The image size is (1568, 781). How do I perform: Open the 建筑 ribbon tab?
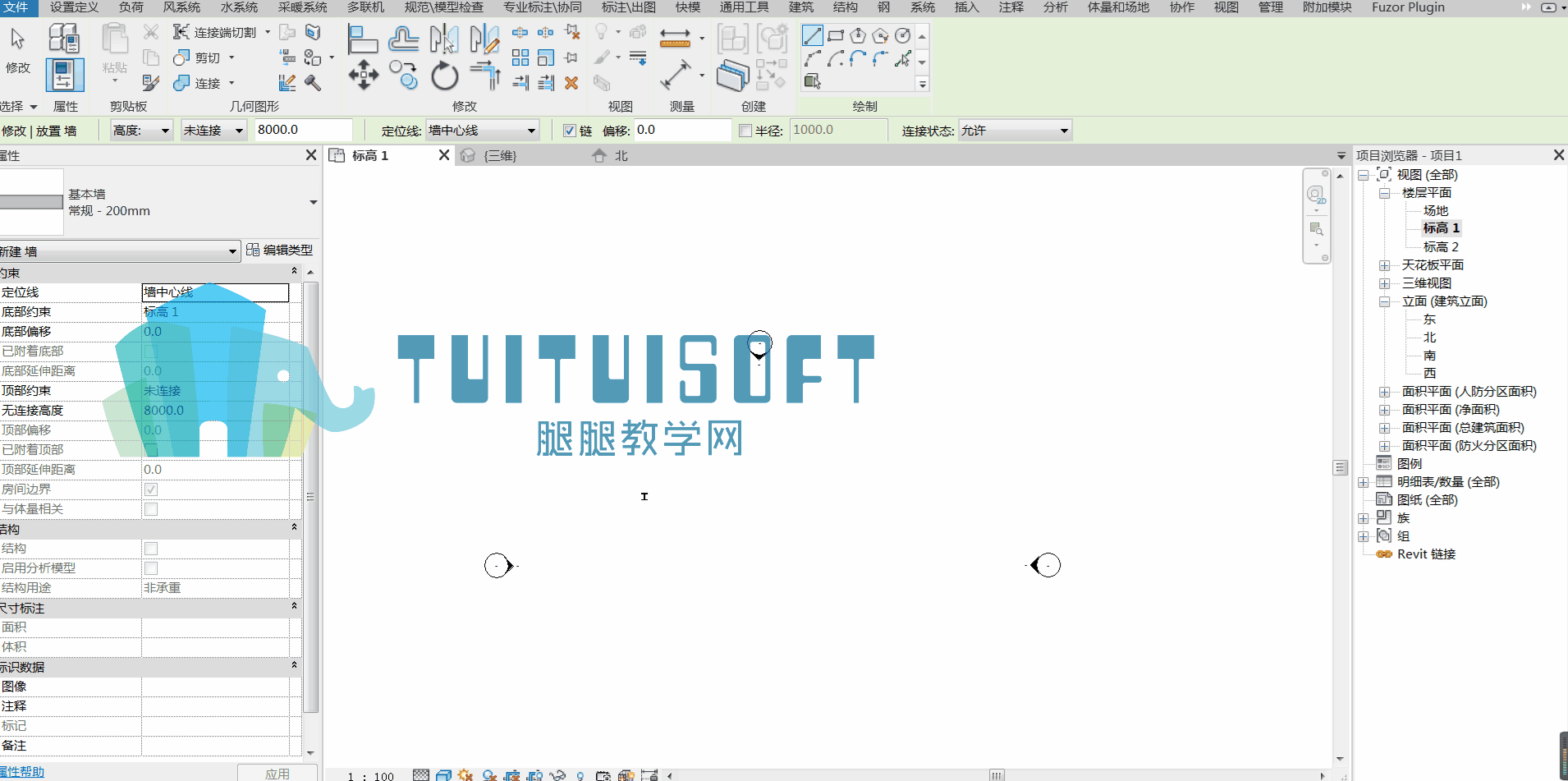tap(801, 7)
